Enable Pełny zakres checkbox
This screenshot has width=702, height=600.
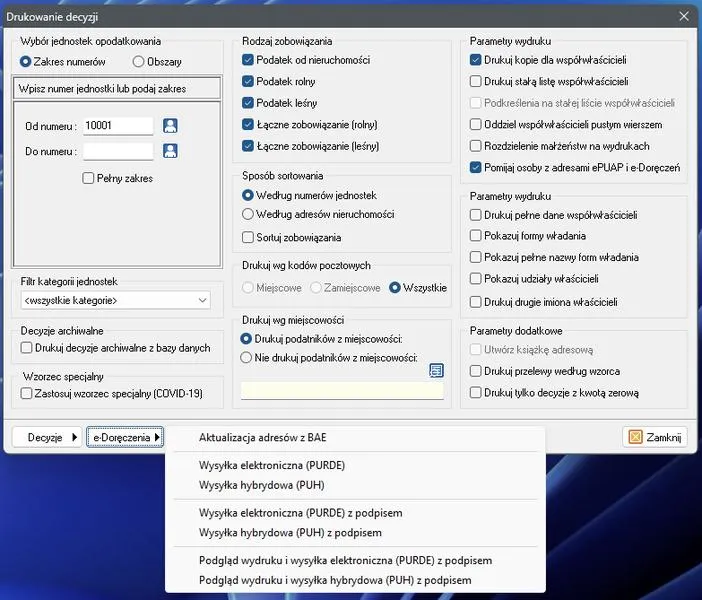pyautogui.click(x=89, y=178)
